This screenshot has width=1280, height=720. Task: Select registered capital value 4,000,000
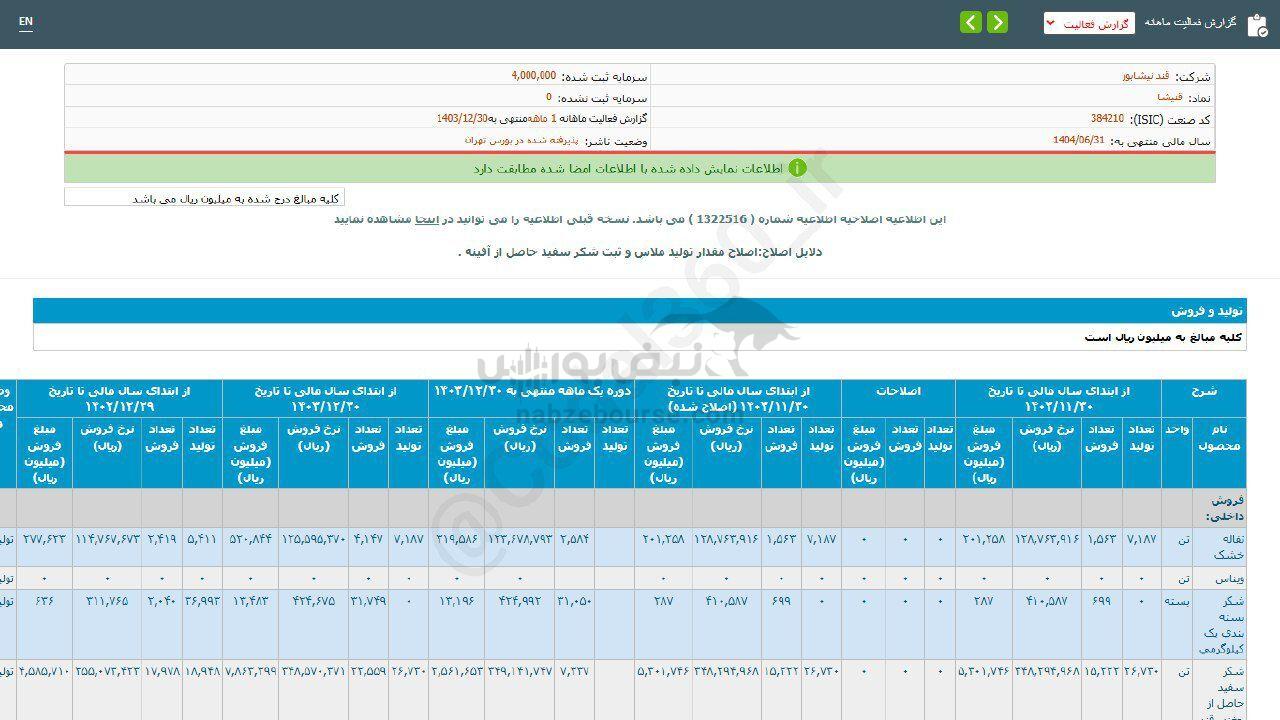(533, 76)
